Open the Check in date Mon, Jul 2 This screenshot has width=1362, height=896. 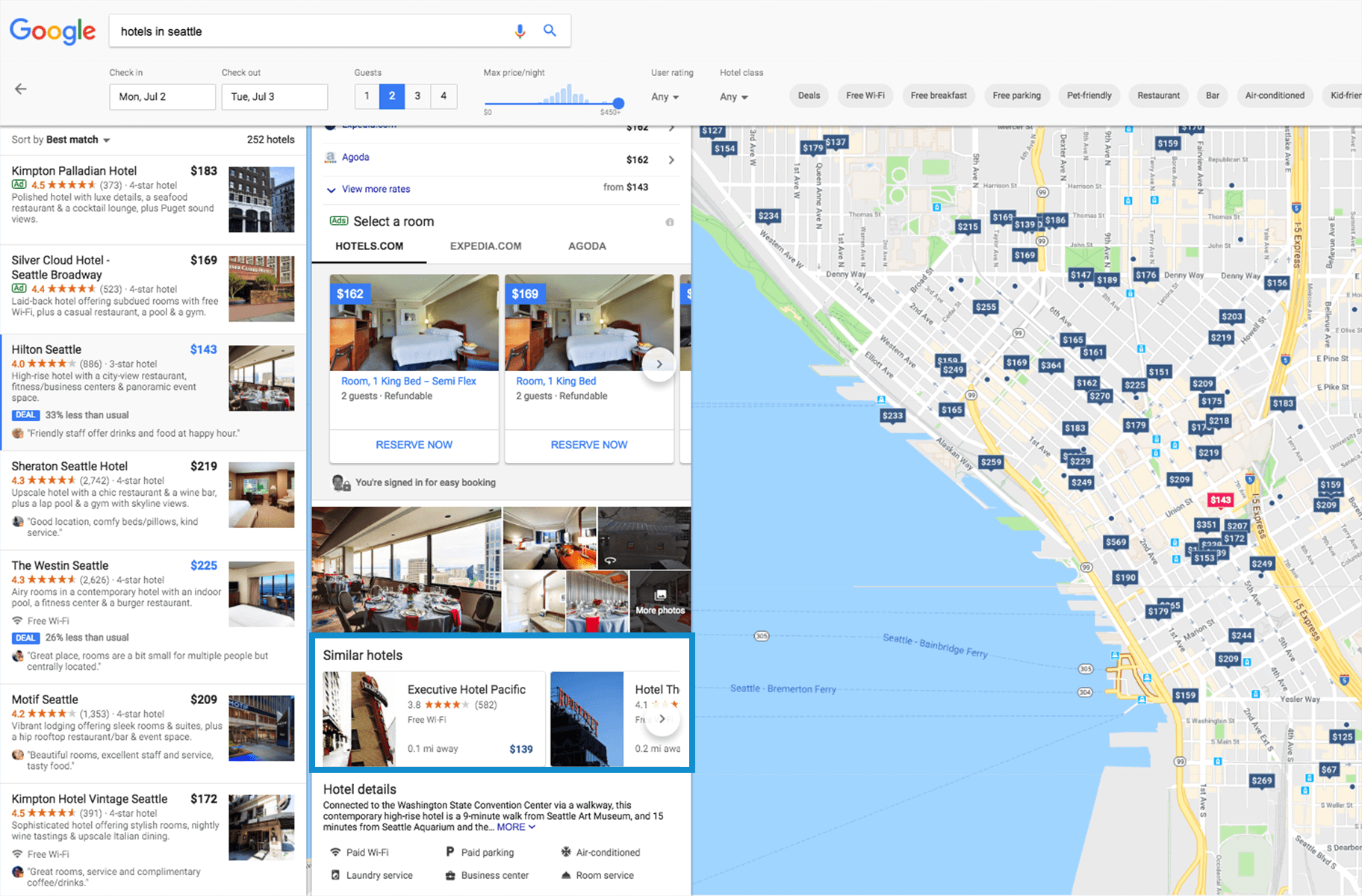[162, 97]
